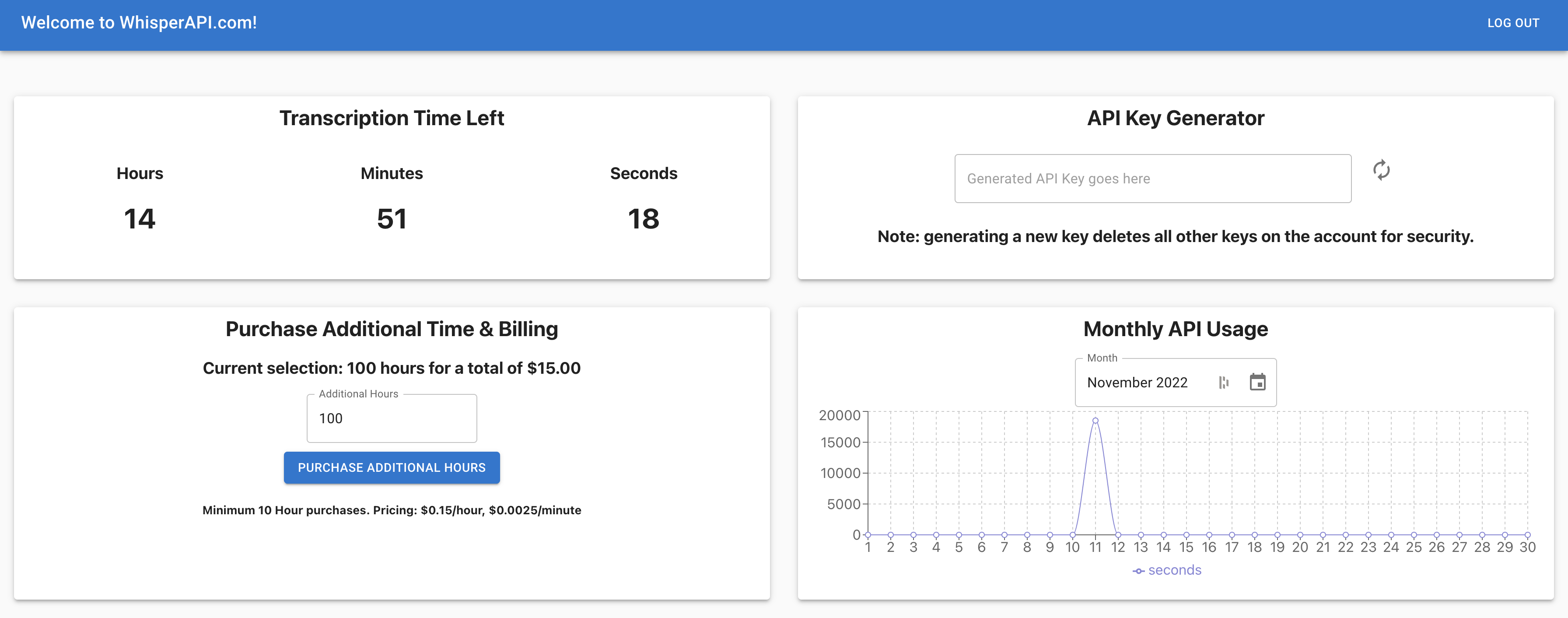Click the x-axis day label '20'

1299,548
